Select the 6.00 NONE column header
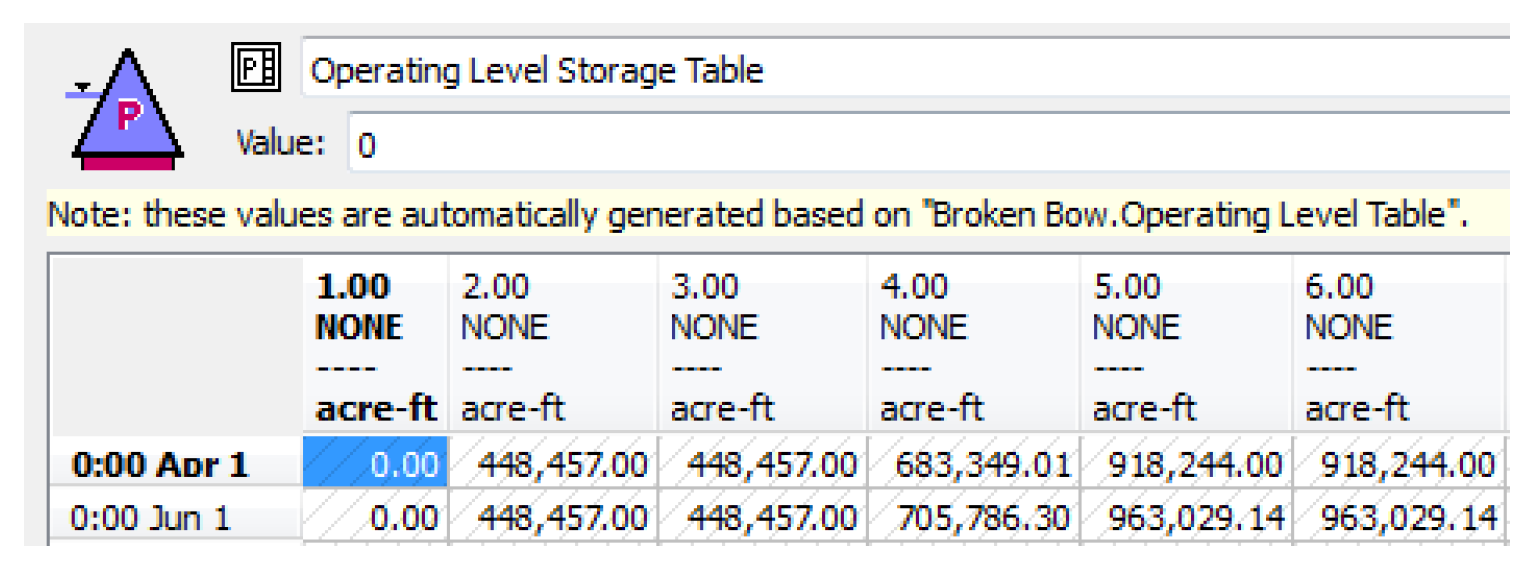The width and height of the screenshot is (1534, 570). 1396,346
